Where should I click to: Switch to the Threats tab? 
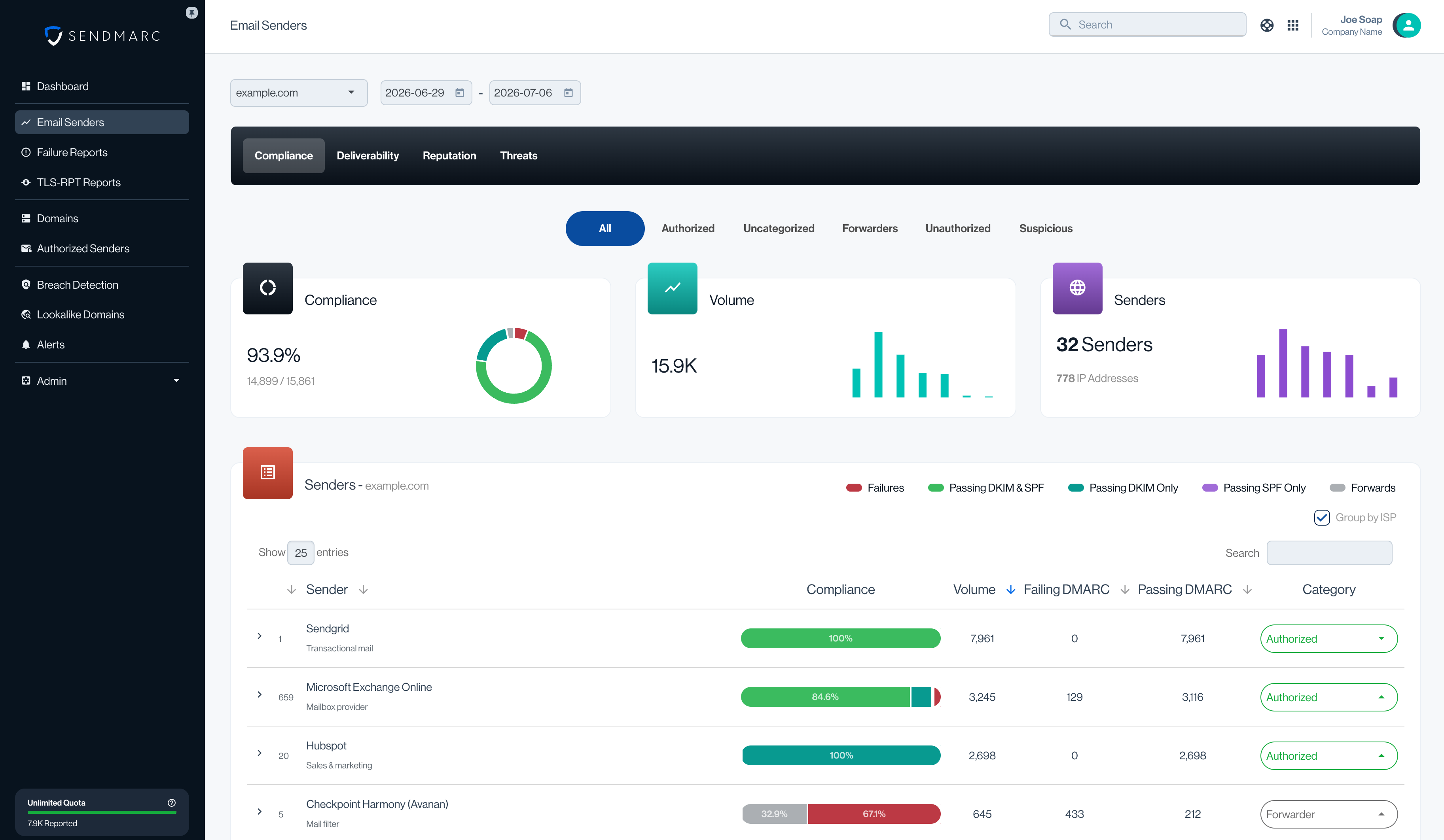pyautogui.click(x=519, y=155)
